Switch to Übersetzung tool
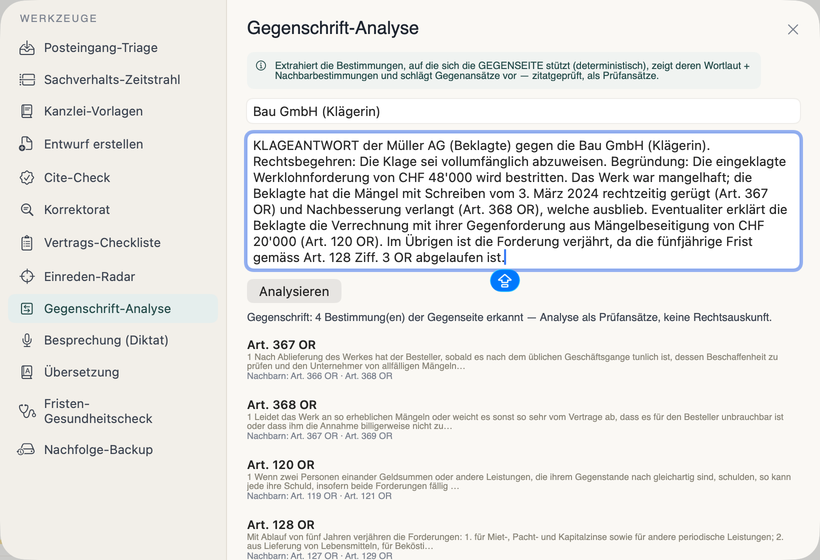820x560 pixels. pyautogui.click(x=113, y=372)
